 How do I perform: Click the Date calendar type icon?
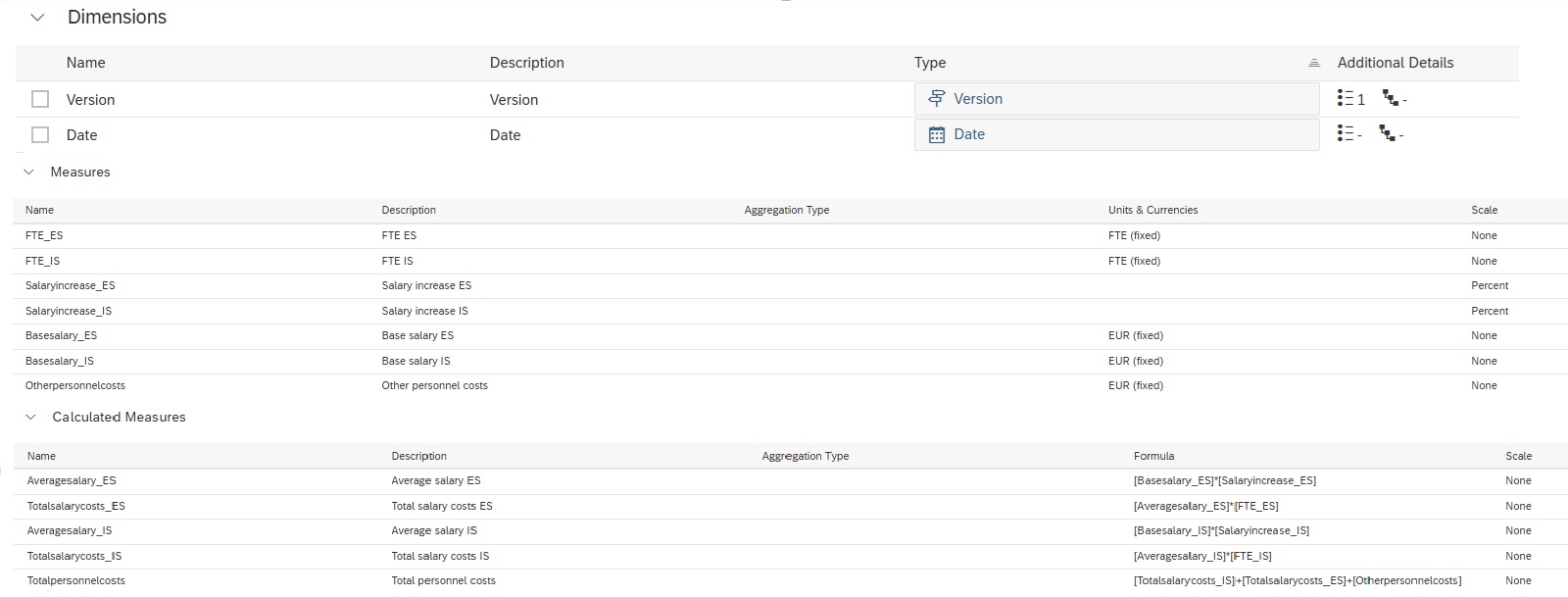click(x=937, y=134)
